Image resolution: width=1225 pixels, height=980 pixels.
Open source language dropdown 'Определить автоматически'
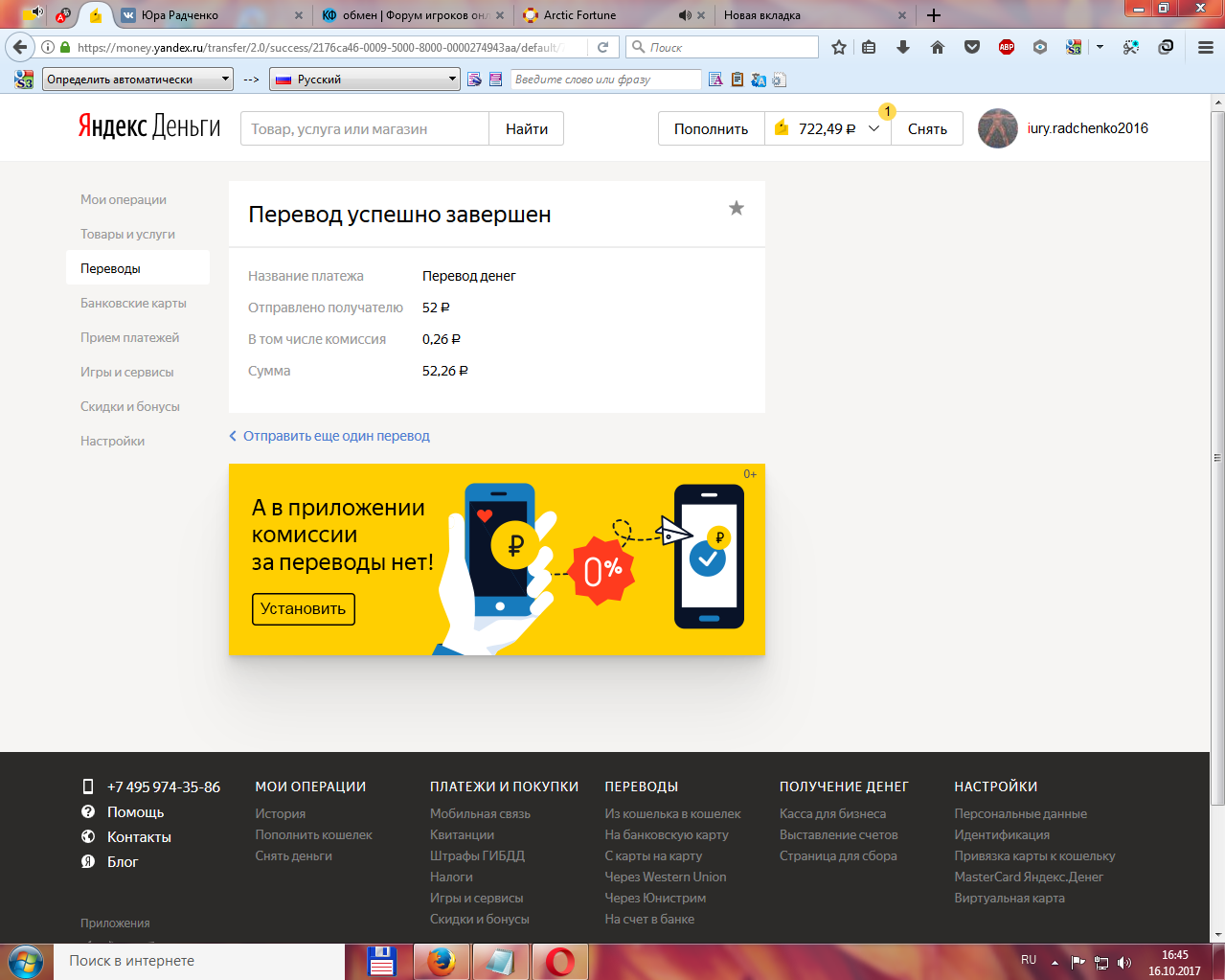[138, 80]
